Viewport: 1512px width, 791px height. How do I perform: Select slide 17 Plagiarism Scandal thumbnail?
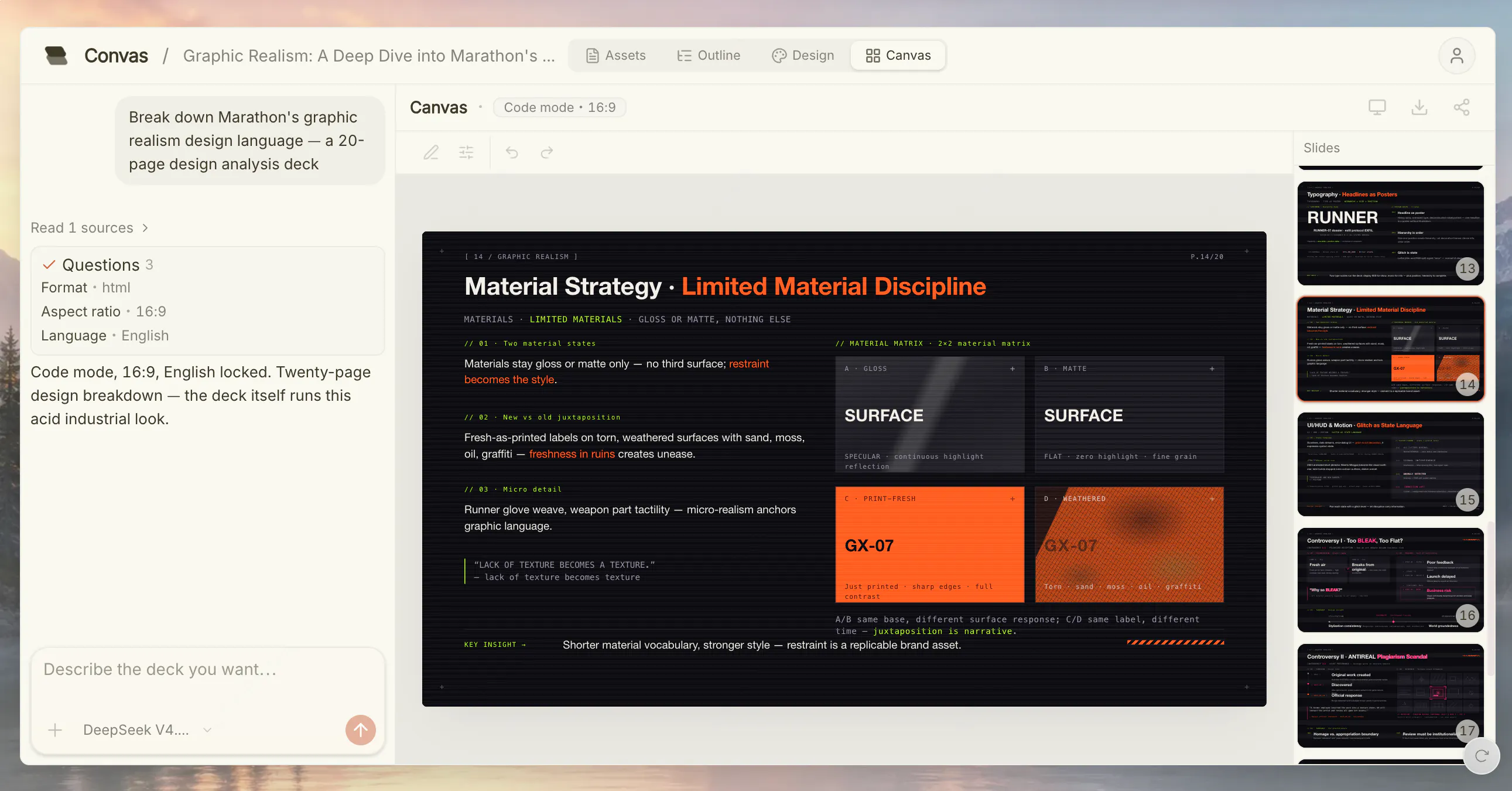[x=1391, y=695]
